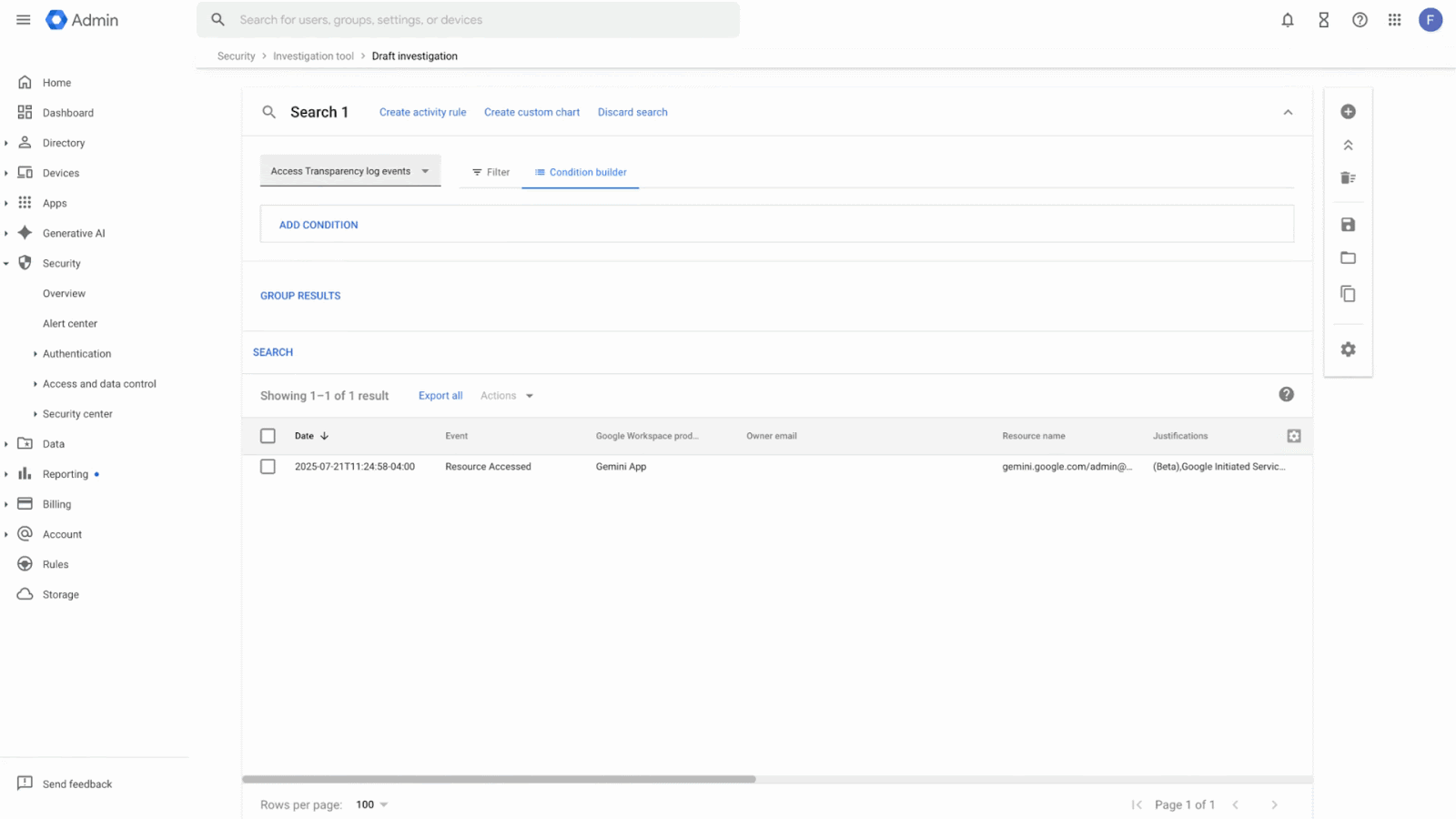Click the Export all link
The image size is (1456, 819).
(440, 396)
